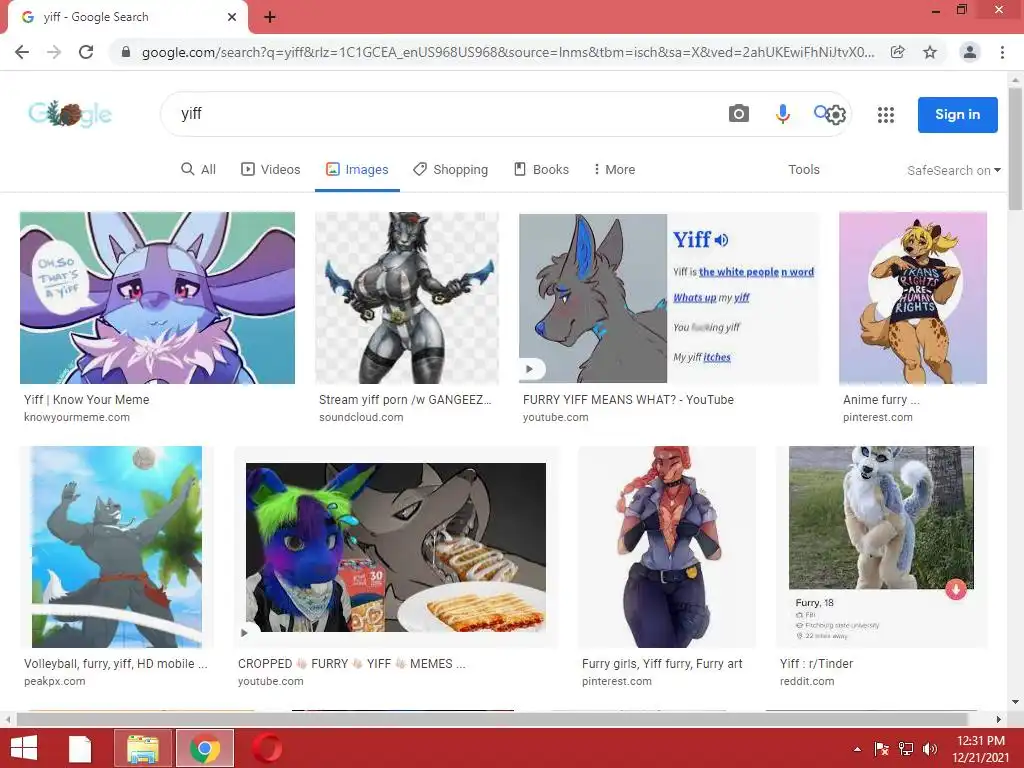The image size is (1024, 768).
Task: Close the 'yiff - Google Search' tab
Action: pos(232,17)
